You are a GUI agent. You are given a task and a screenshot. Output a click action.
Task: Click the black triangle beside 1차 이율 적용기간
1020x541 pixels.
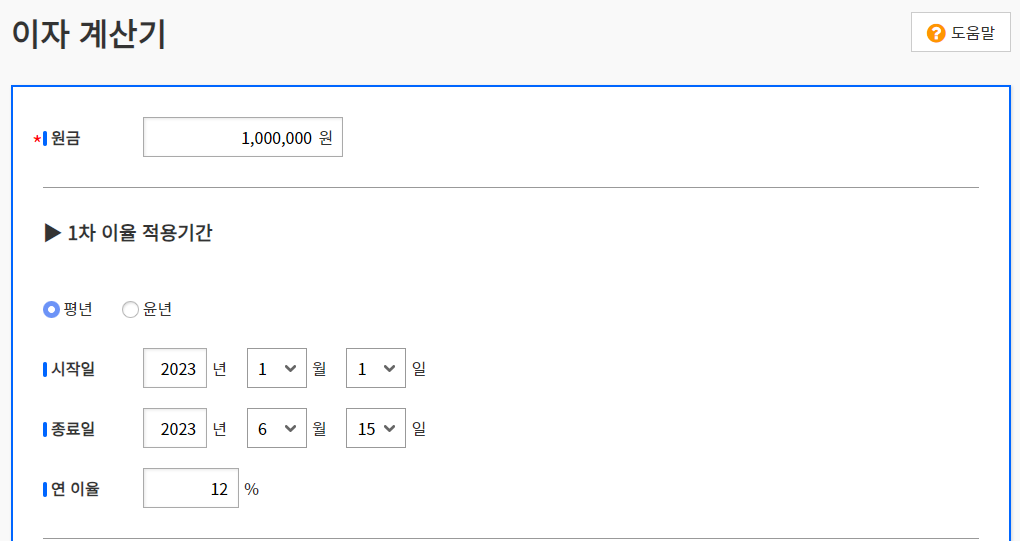click(53, 232)
